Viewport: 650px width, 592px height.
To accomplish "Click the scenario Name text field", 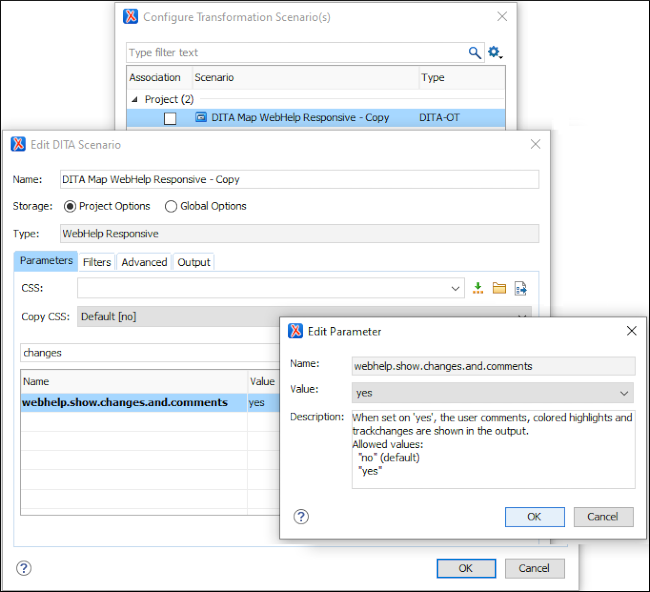I will coord(298,179).
